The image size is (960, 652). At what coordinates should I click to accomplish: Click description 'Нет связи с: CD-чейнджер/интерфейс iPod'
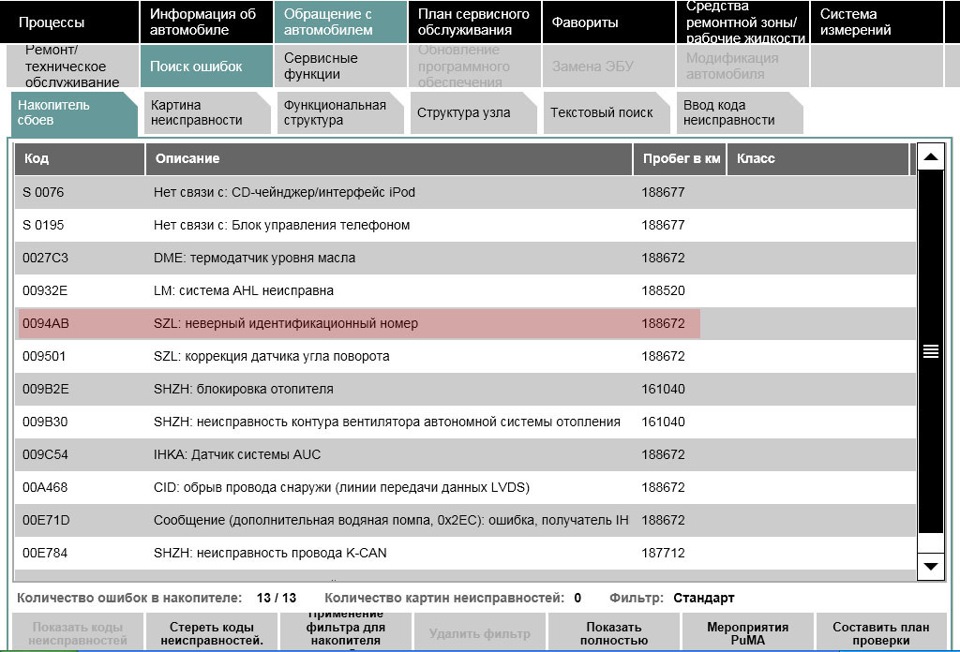(284, 192)
